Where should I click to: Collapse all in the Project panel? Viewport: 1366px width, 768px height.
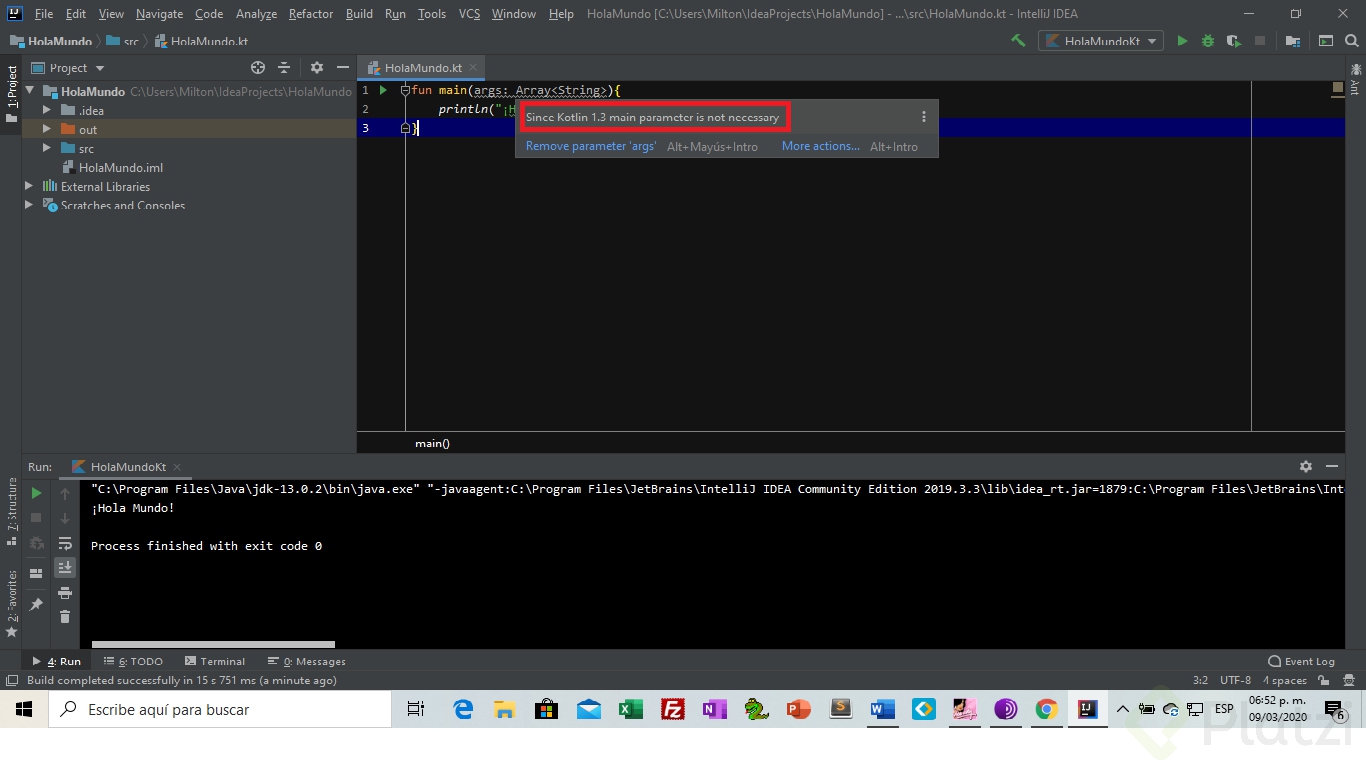(284, 68)
